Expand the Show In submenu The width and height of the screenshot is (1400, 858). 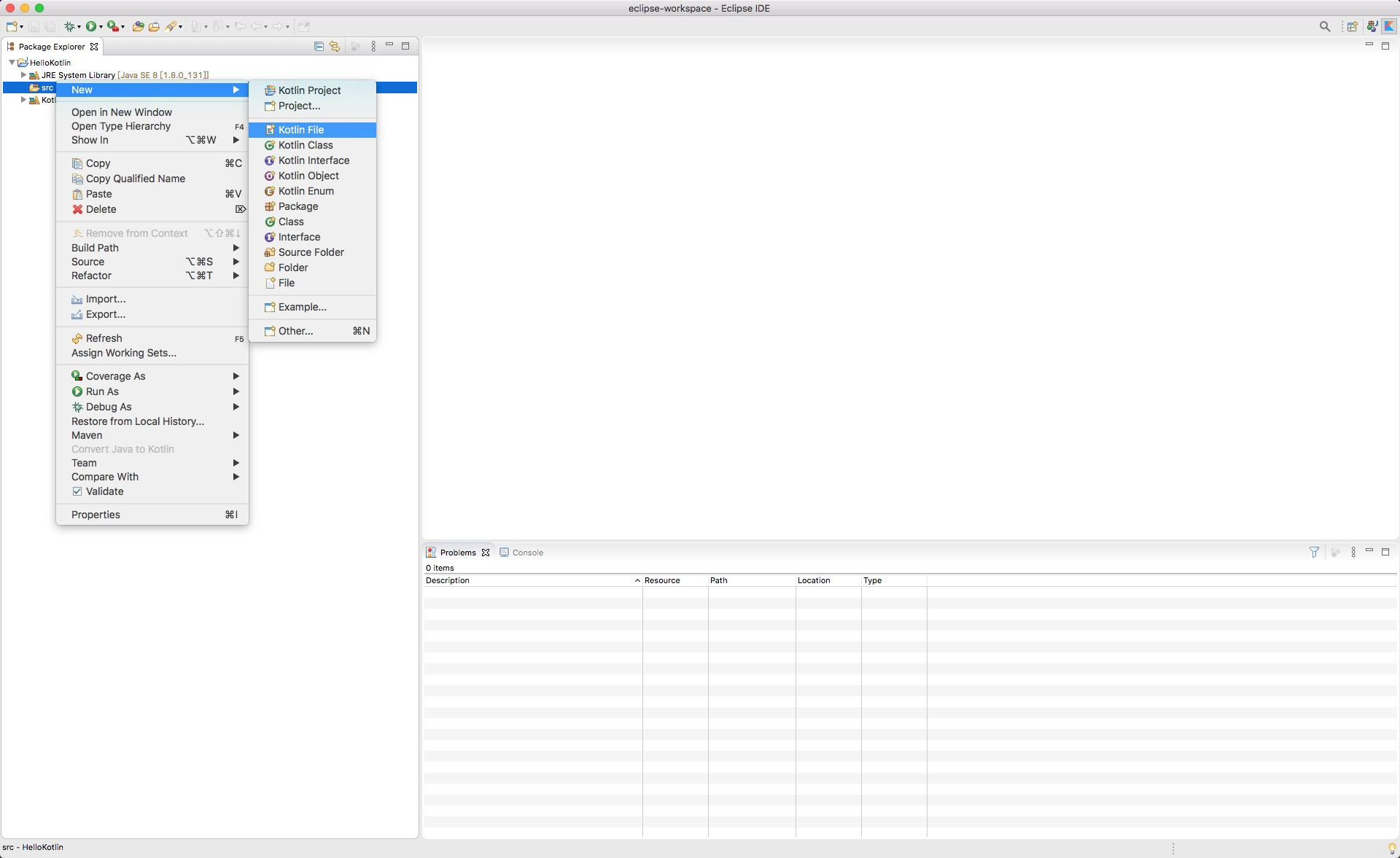pos(152,140)
